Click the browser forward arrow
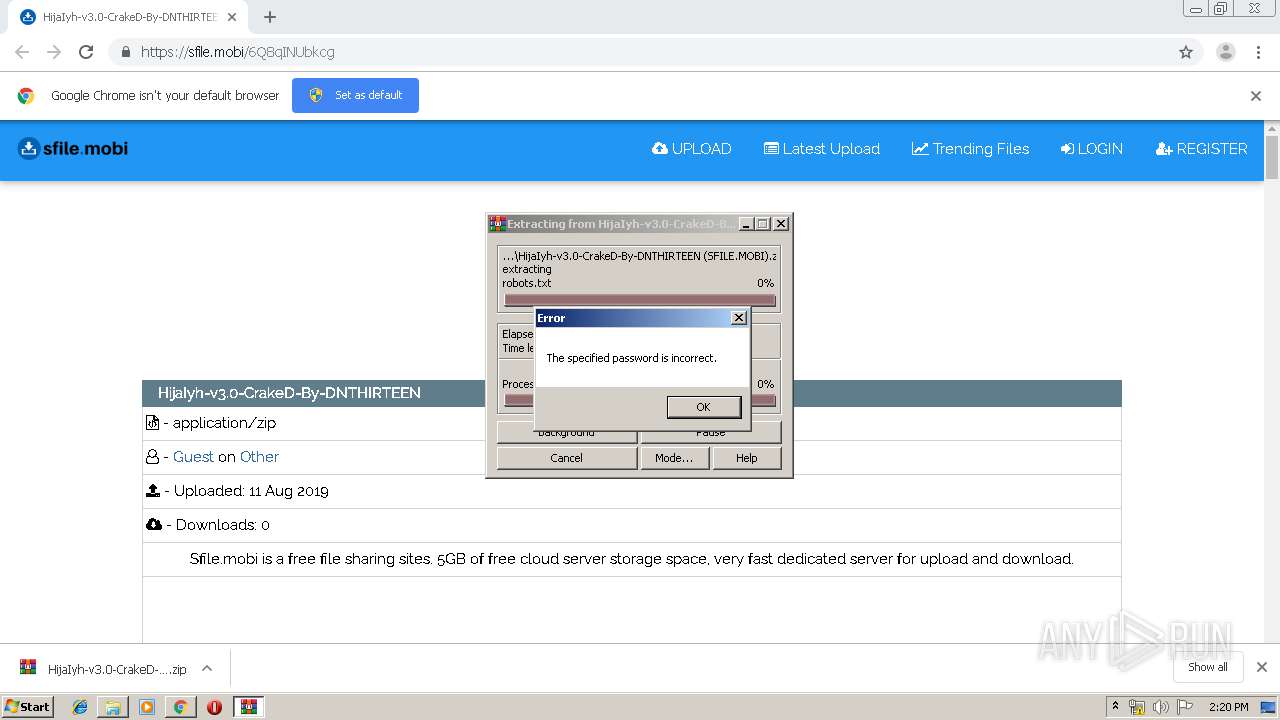Screen dimensions: 1280x720 tap(54, 52)
